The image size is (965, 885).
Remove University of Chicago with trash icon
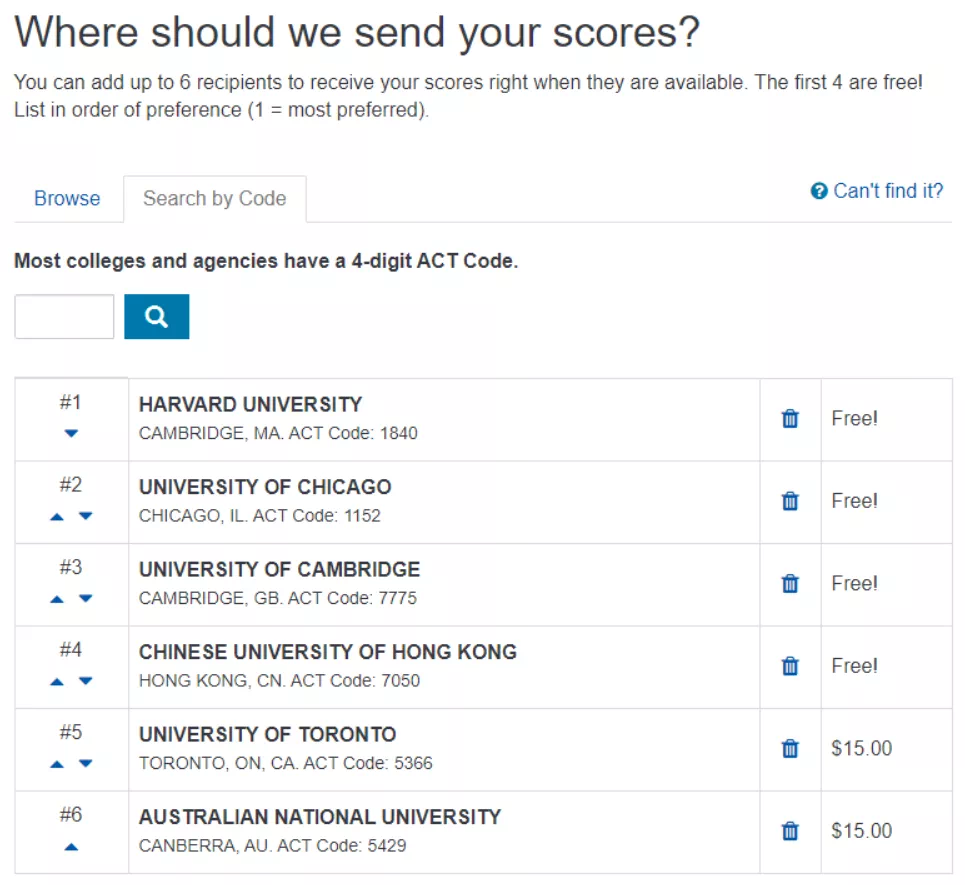click(790, 501)
